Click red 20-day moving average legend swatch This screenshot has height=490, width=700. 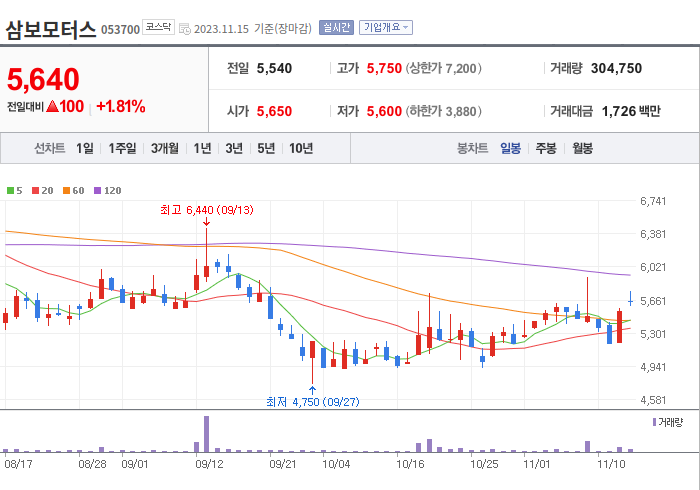[35, 191]
